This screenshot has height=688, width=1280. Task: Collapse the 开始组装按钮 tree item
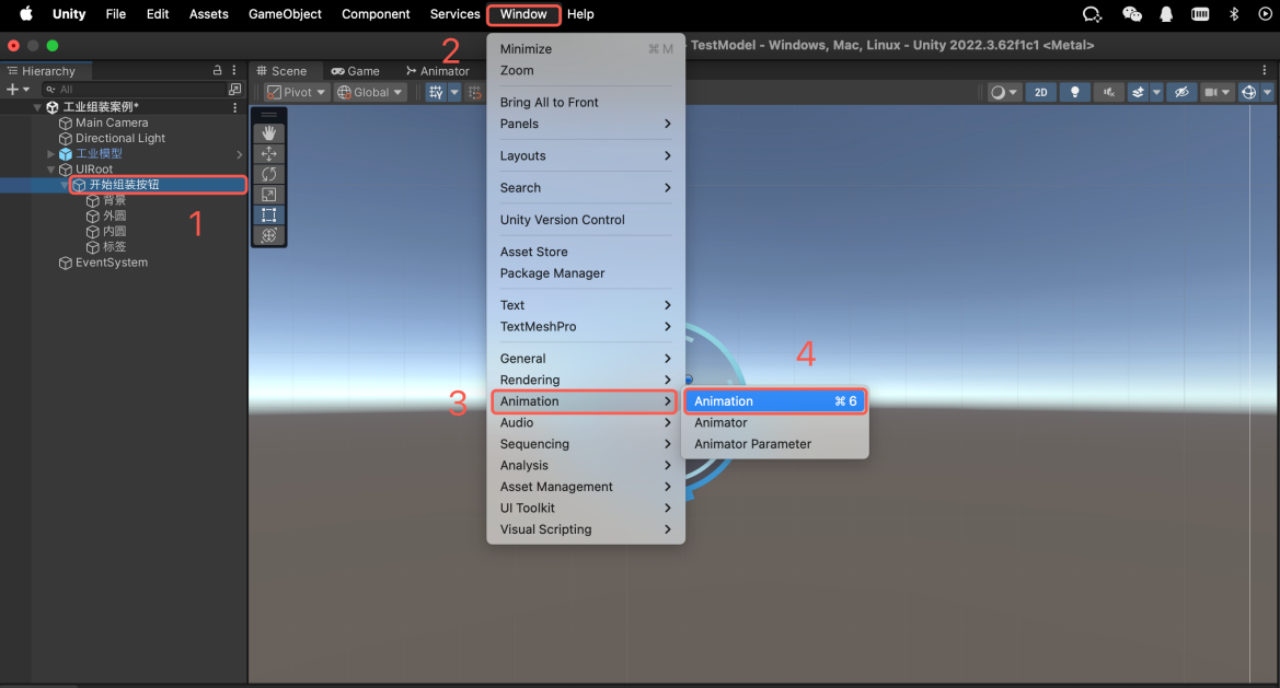coord(65,185)
